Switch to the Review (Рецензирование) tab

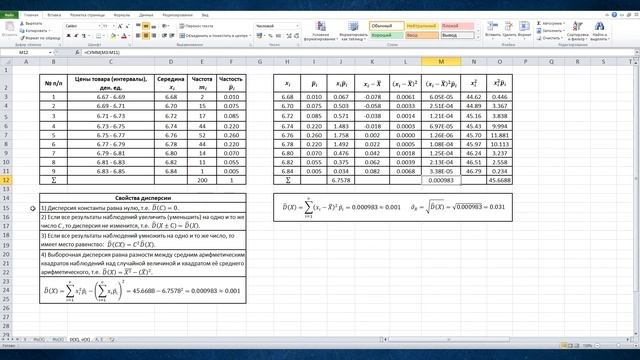177,15
